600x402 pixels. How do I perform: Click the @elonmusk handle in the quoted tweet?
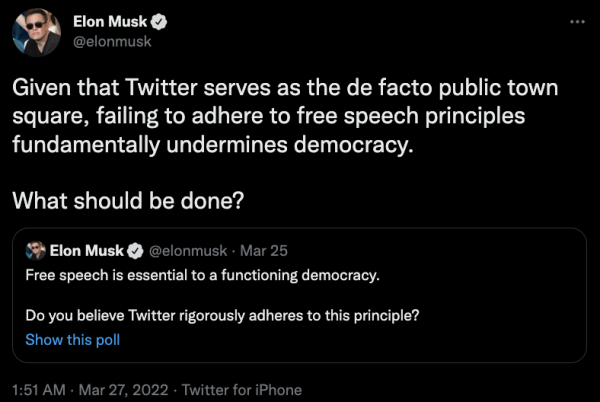(x=188, y=251)
